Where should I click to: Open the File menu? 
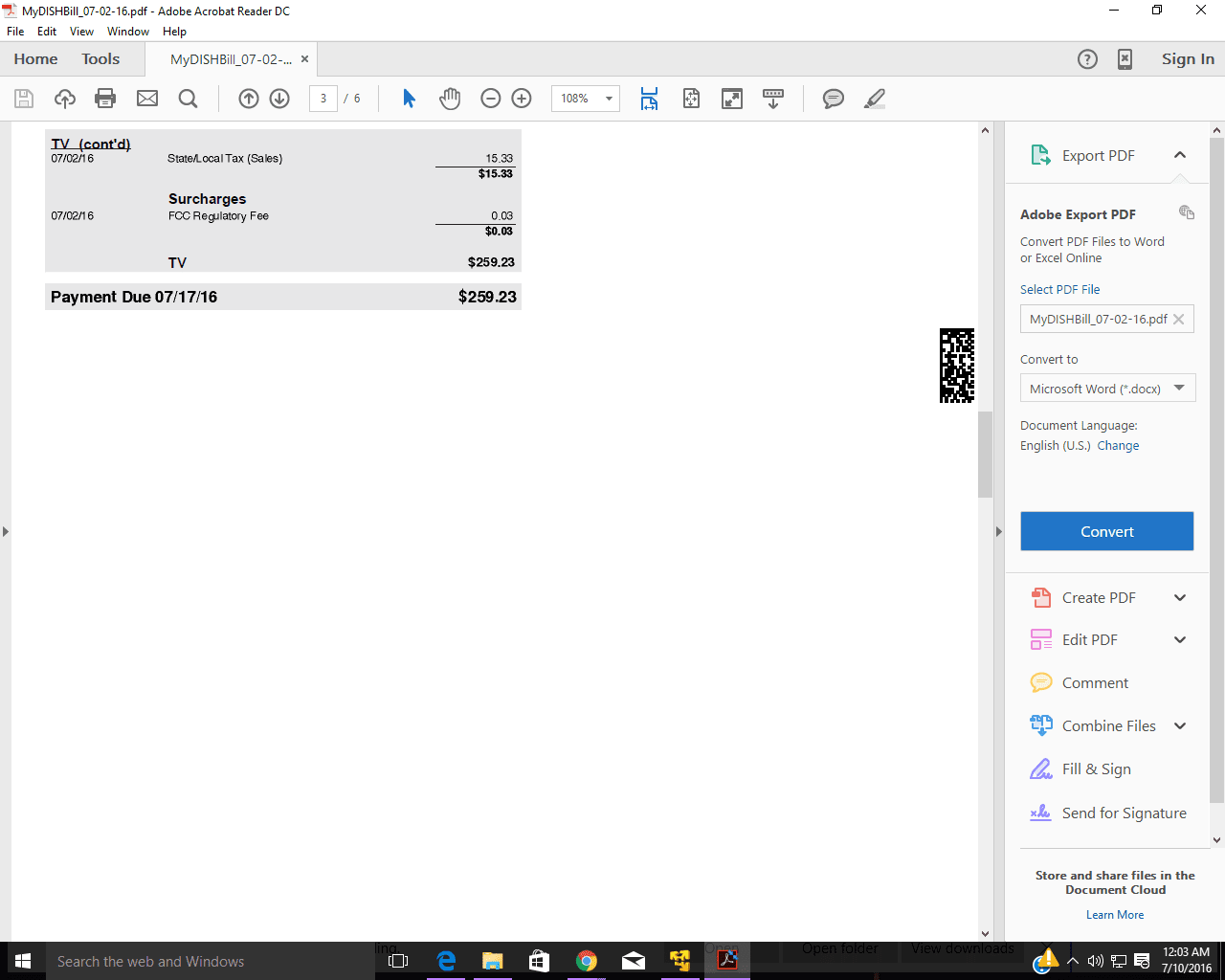15,32
